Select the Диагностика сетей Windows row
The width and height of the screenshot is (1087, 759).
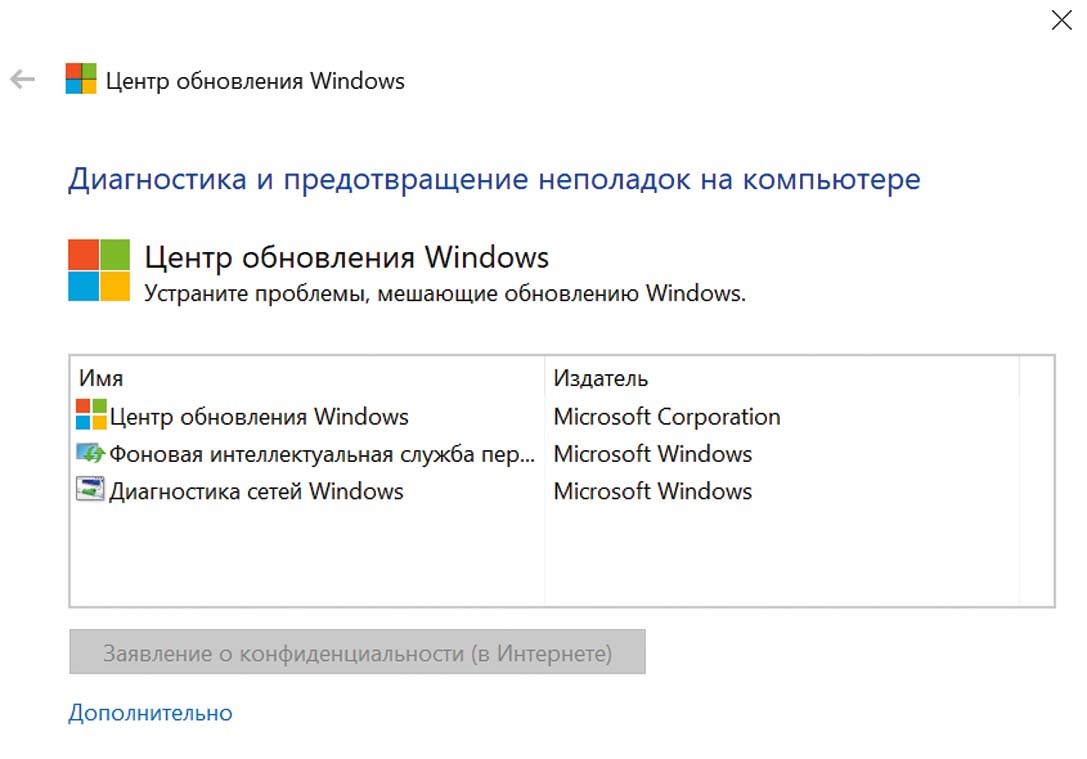pyautogui.click(x=256, y=491)
